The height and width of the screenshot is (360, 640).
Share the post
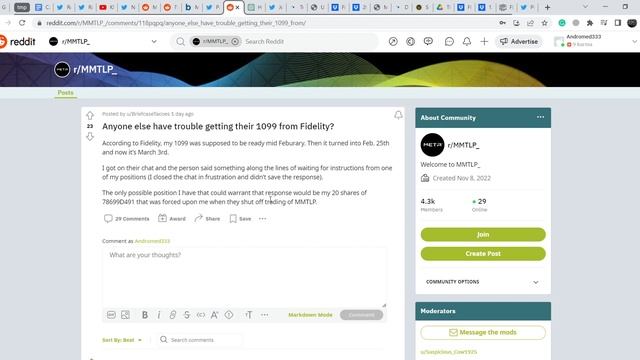tap(207, 219)
